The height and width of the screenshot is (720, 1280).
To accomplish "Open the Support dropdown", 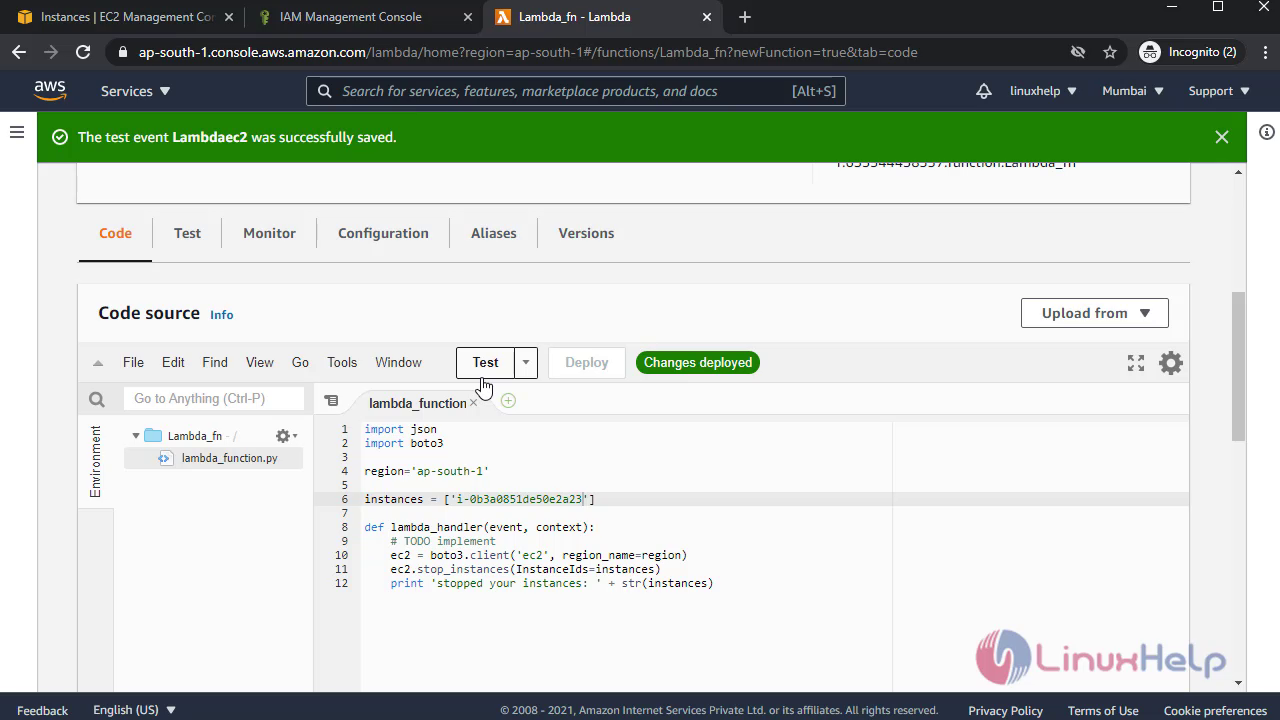I will point(1219,91).
